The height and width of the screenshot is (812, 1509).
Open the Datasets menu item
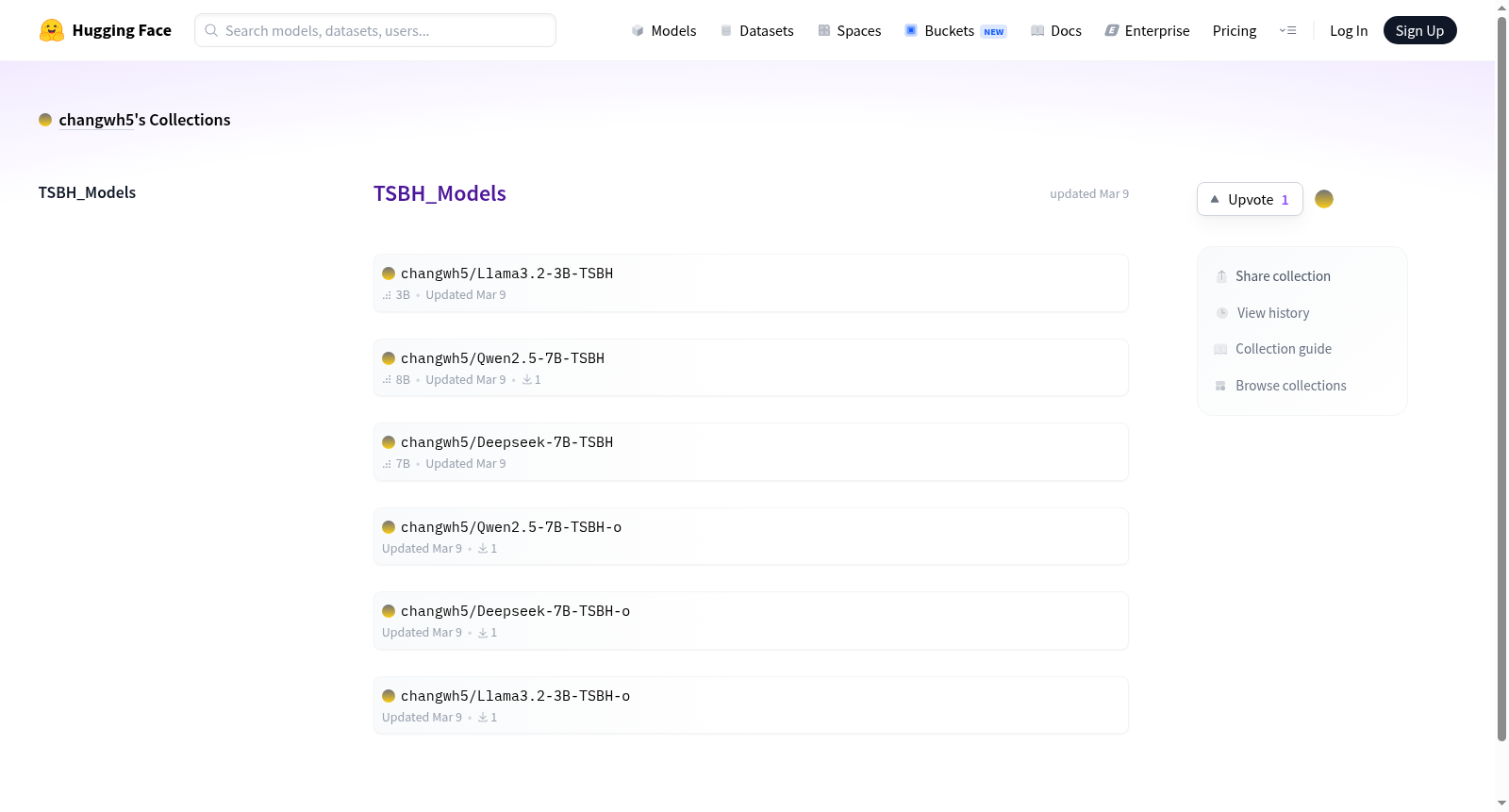[x=757, y=30]
